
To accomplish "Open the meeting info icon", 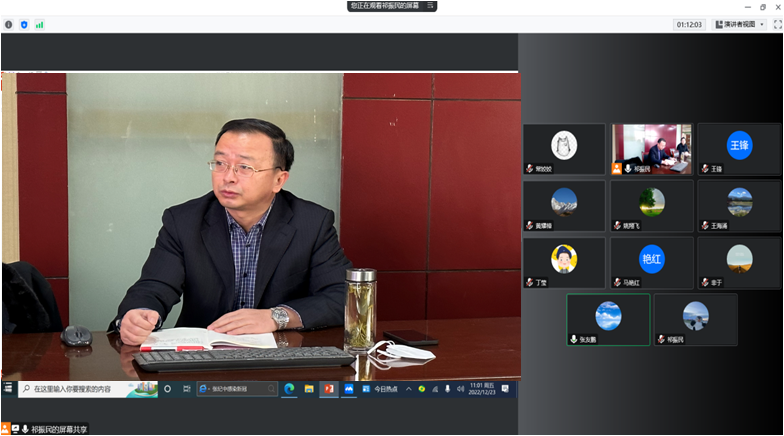I will click(8, 24).
